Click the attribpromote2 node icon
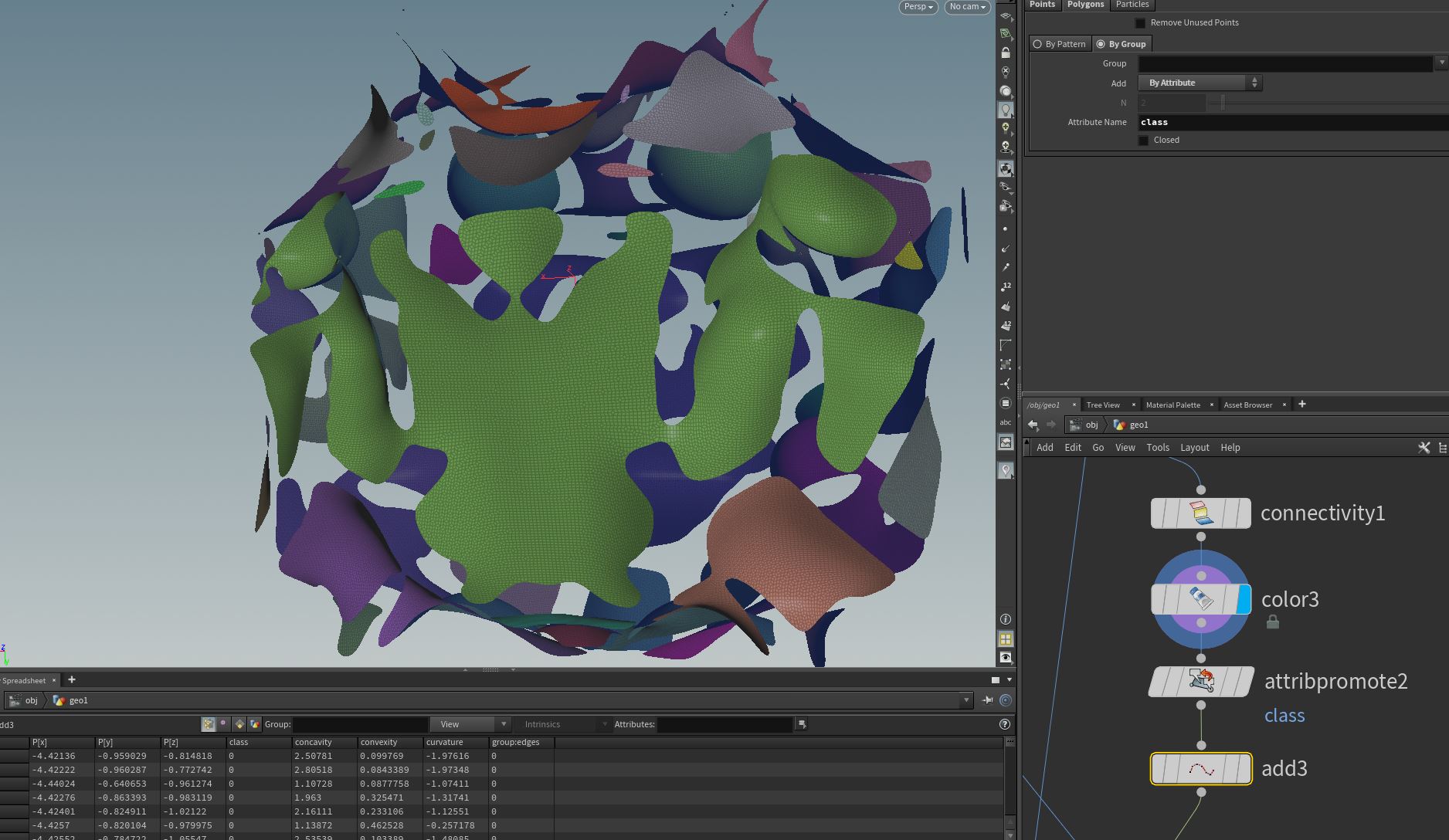1449x840 pixels. pos(1201,681)
